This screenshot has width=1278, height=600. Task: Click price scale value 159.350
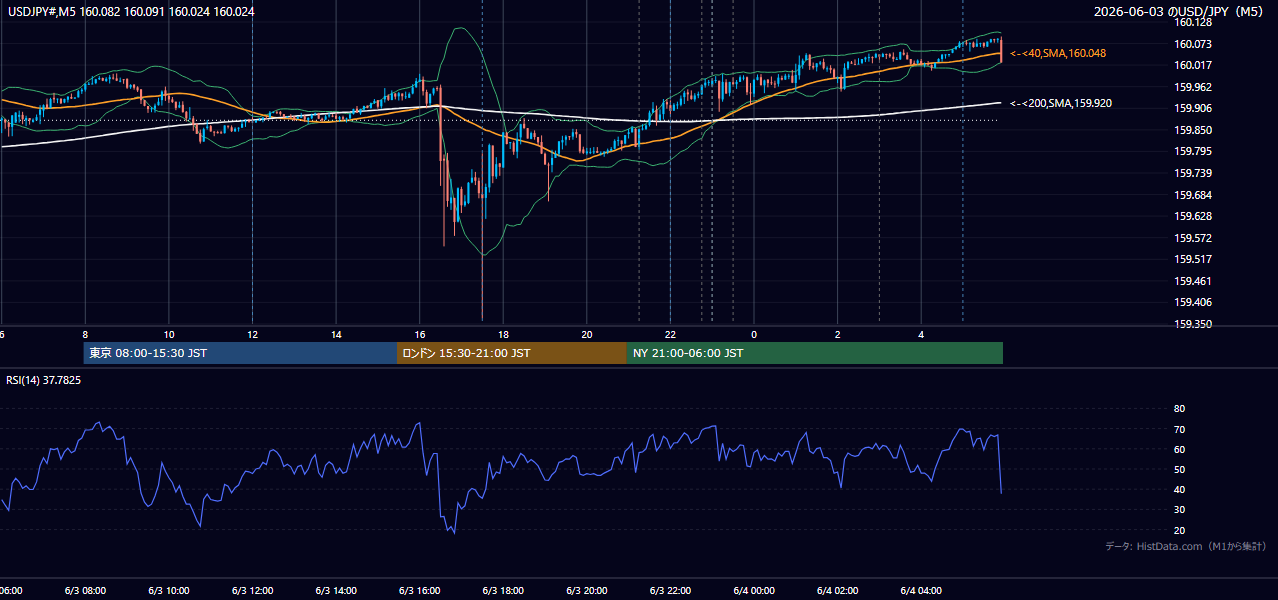(x=1193, y=324)
